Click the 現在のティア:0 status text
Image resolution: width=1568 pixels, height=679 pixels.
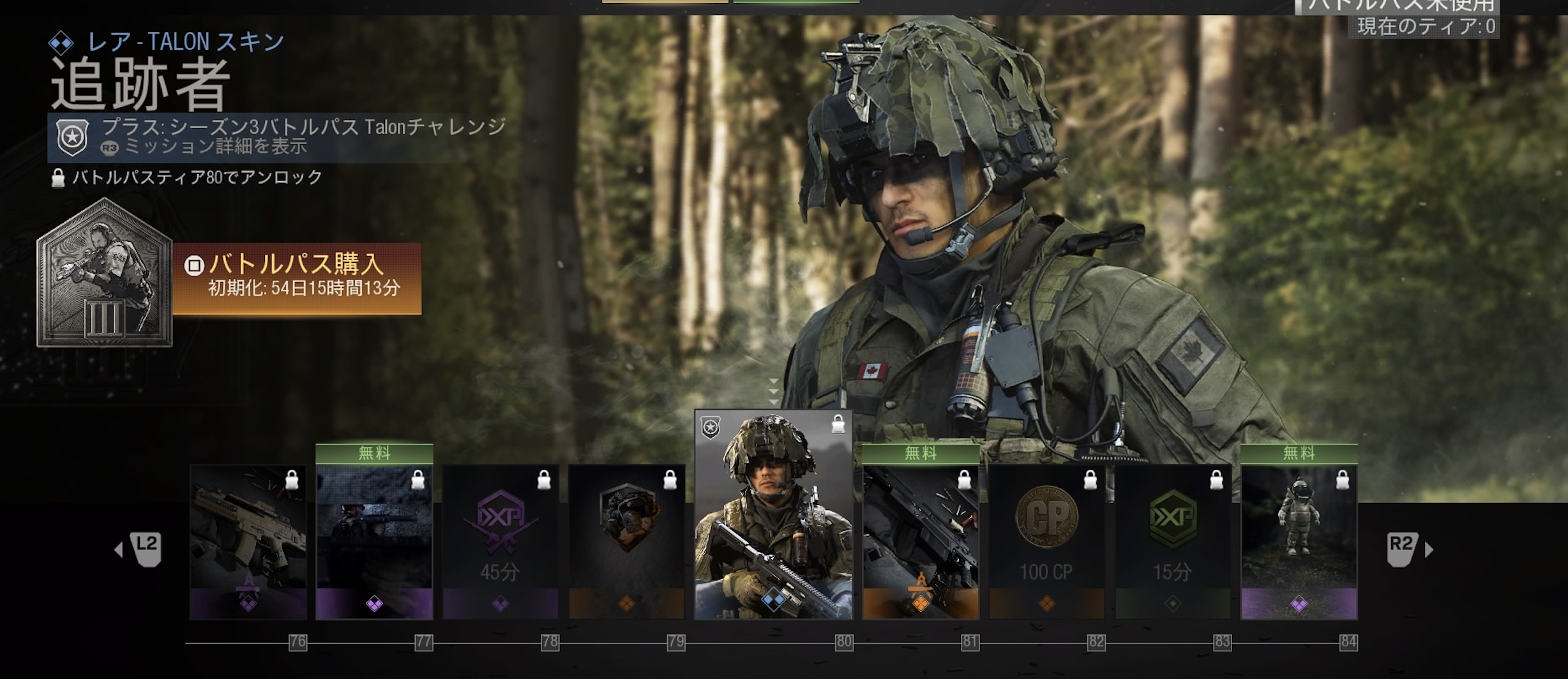point(1426,26)
